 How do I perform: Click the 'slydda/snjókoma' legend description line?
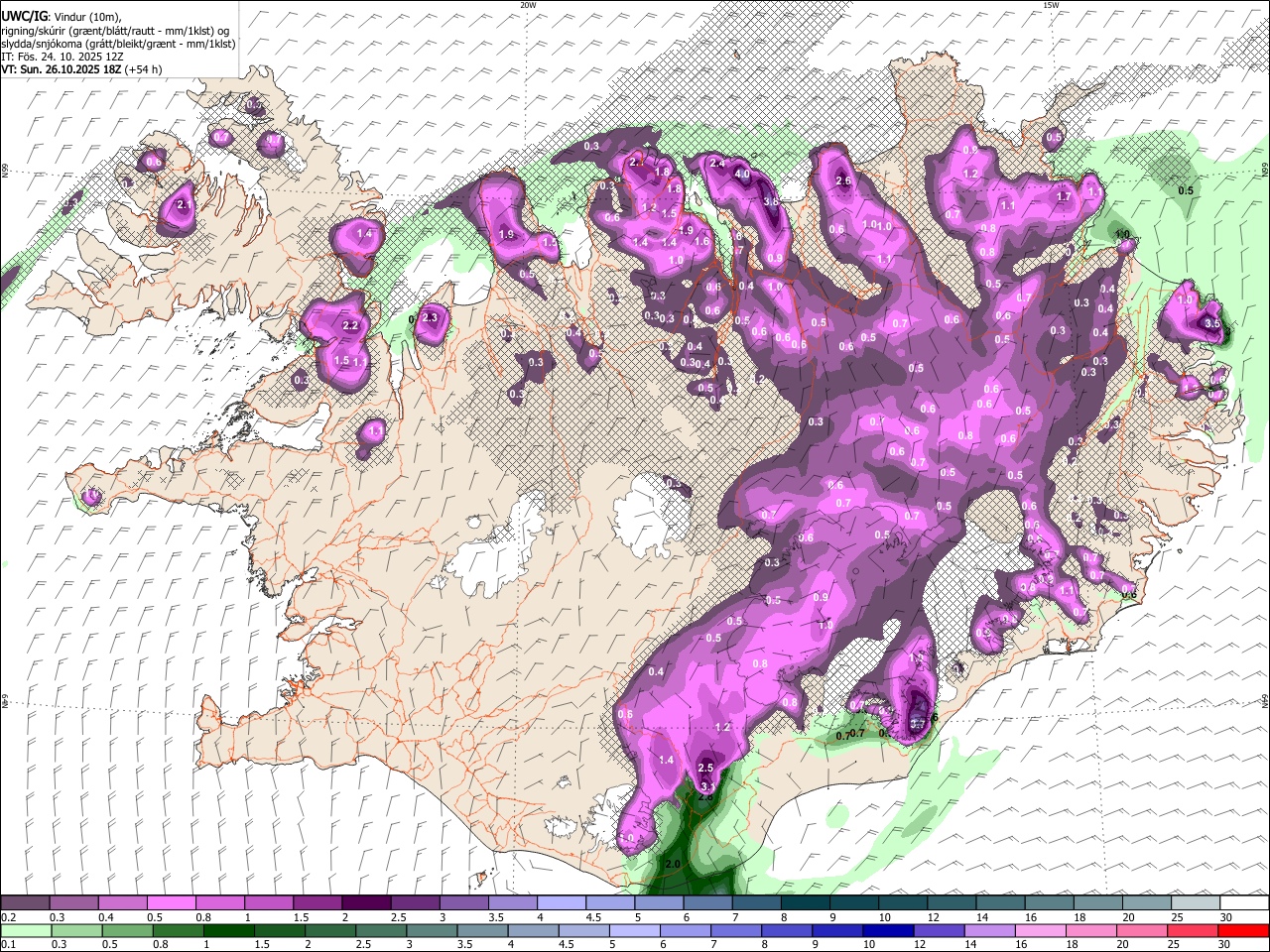[118, 44]
